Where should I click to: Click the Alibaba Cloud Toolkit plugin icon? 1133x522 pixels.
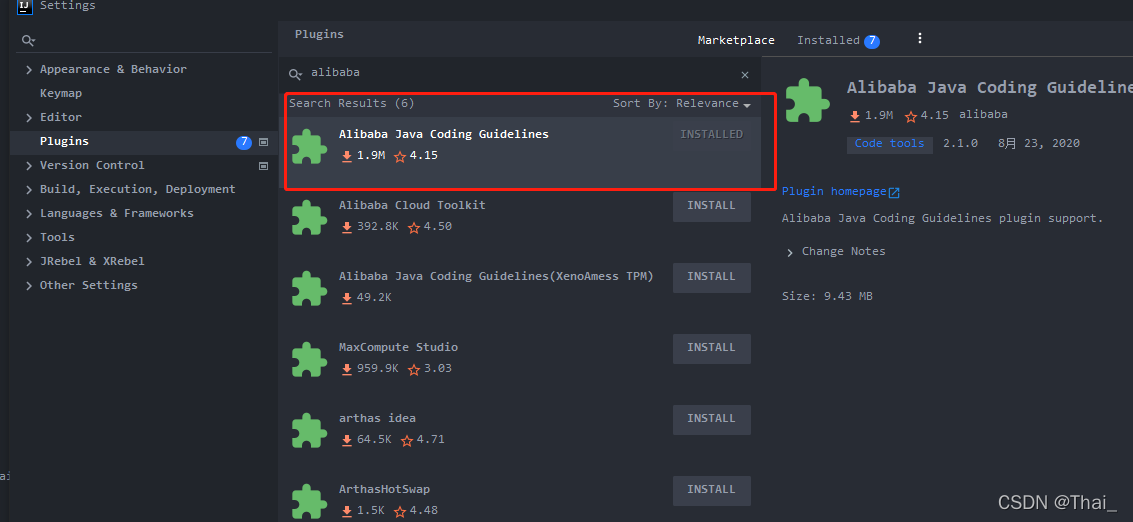pos(310,218)
